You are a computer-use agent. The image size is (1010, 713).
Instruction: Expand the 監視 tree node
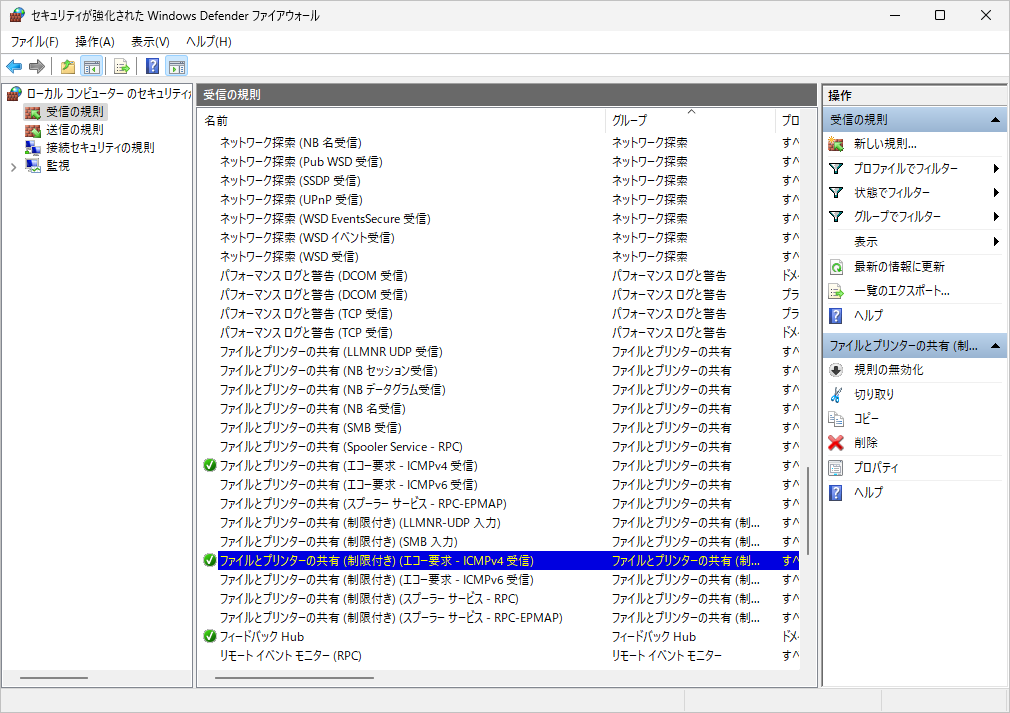[14, 167]
